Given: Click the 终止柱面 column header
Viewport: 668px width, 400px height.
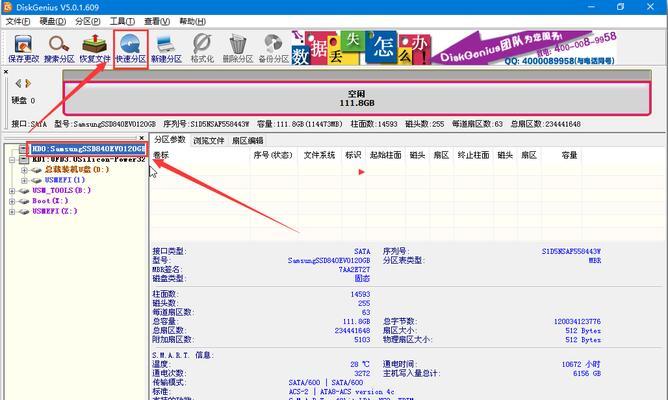Looking at the screenshot, I should tap(473, 155).
